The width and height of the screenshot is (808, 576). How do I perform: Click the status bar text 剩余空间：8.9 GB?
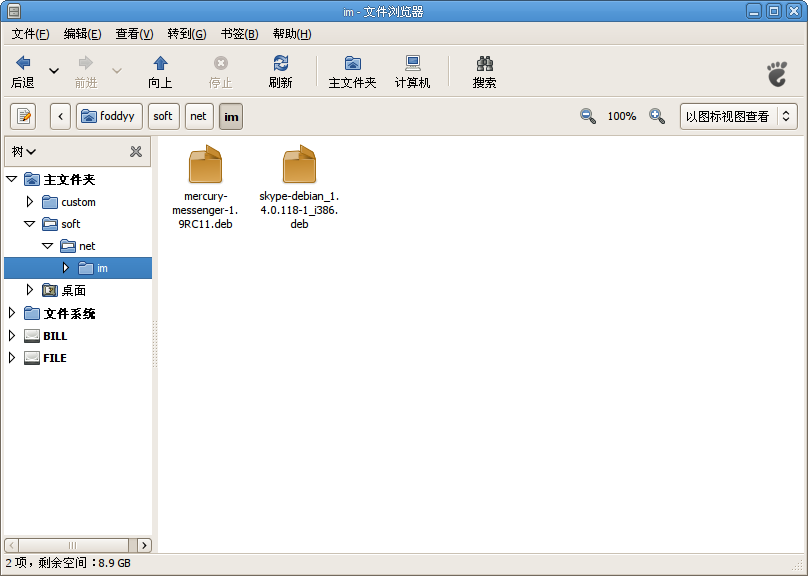pos(87,563)
